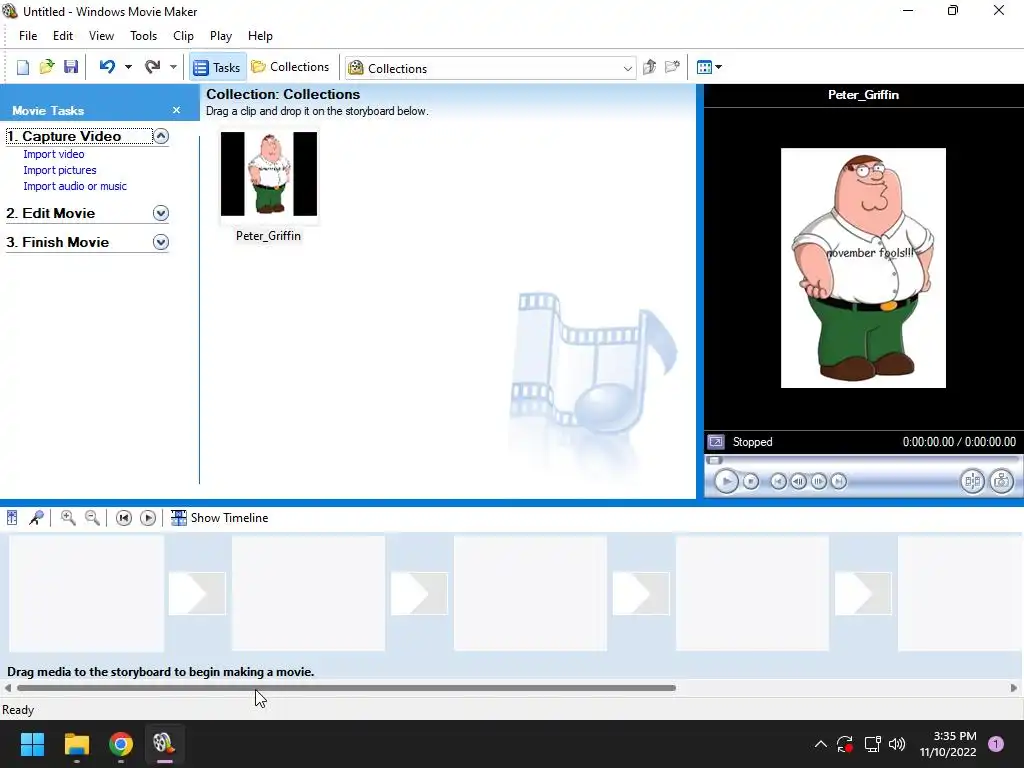Click the storyboard scroll left arrow
The height and width of the screenshot is (768, 1024).
[x=8, y=688]
